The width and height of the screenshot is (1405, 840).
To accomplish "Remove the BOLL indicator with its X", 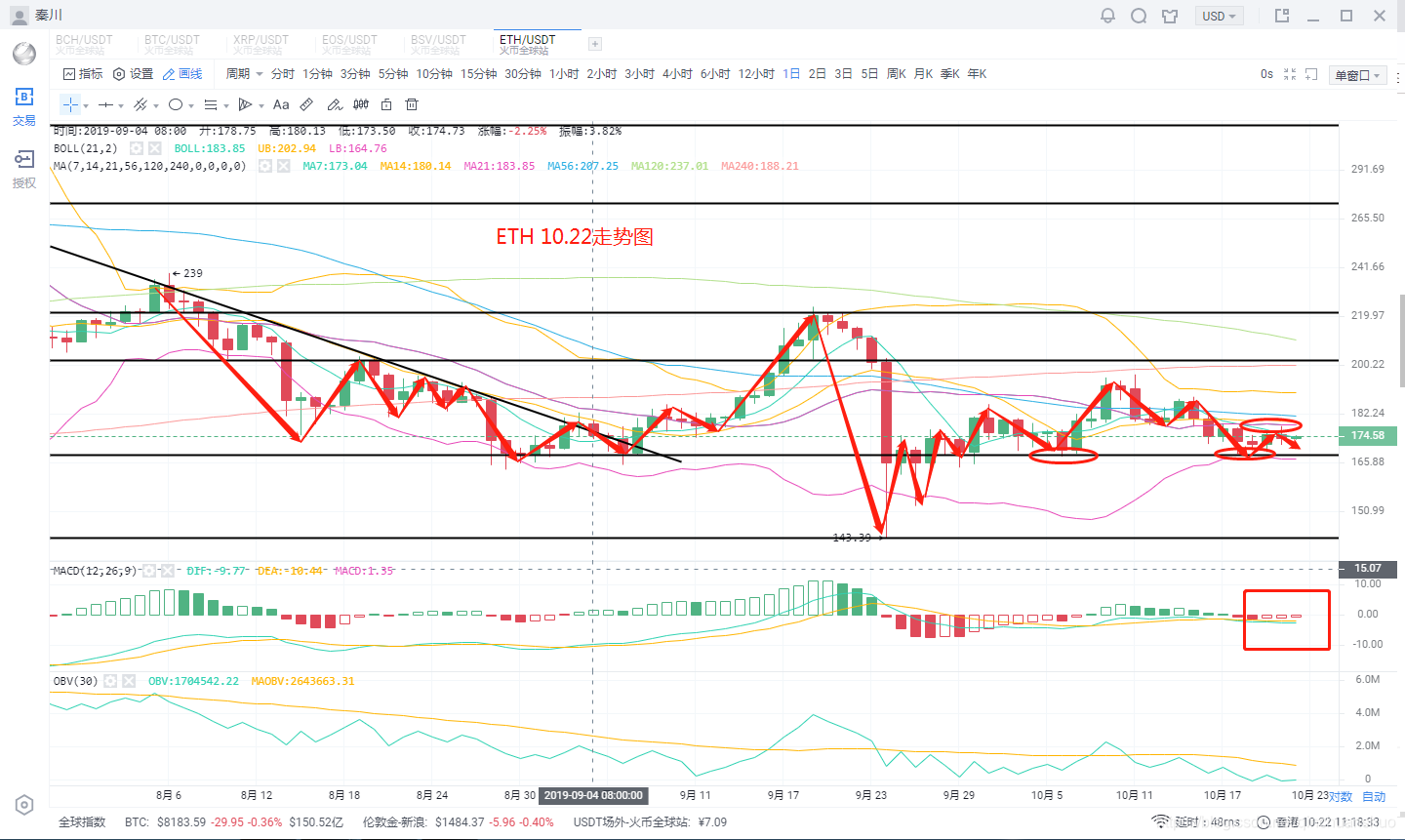I will coord(156,148).
